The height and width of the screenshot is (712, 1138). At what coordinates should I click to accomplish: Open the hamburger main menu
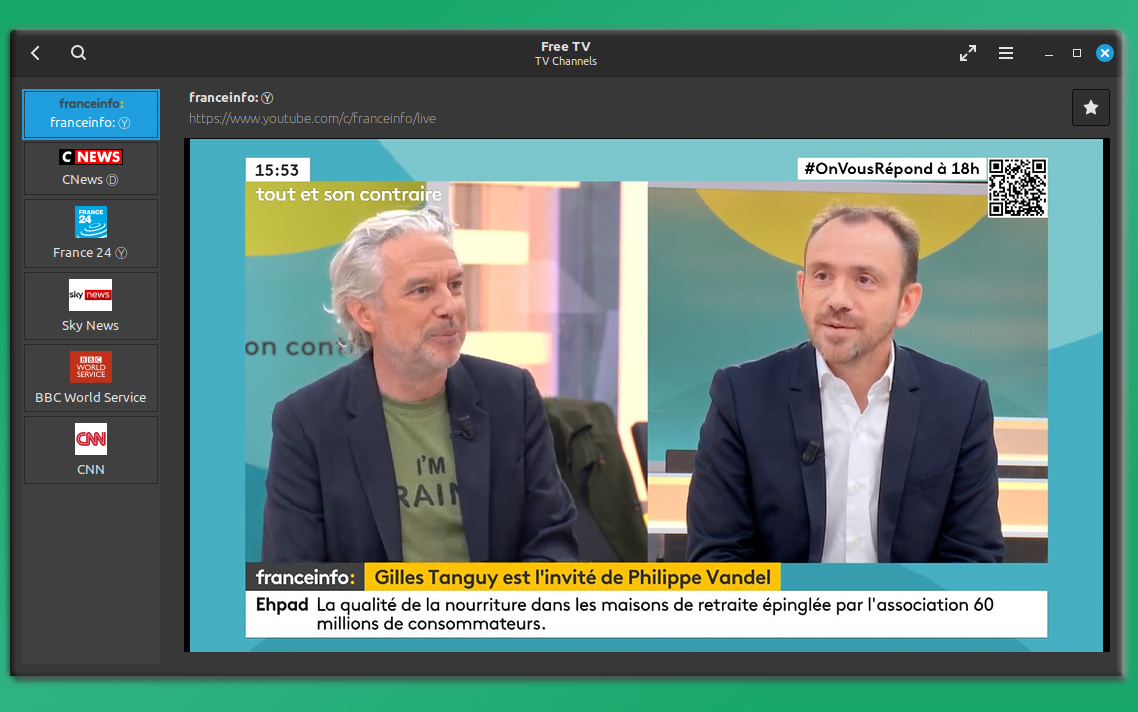tap(1006, 53)
